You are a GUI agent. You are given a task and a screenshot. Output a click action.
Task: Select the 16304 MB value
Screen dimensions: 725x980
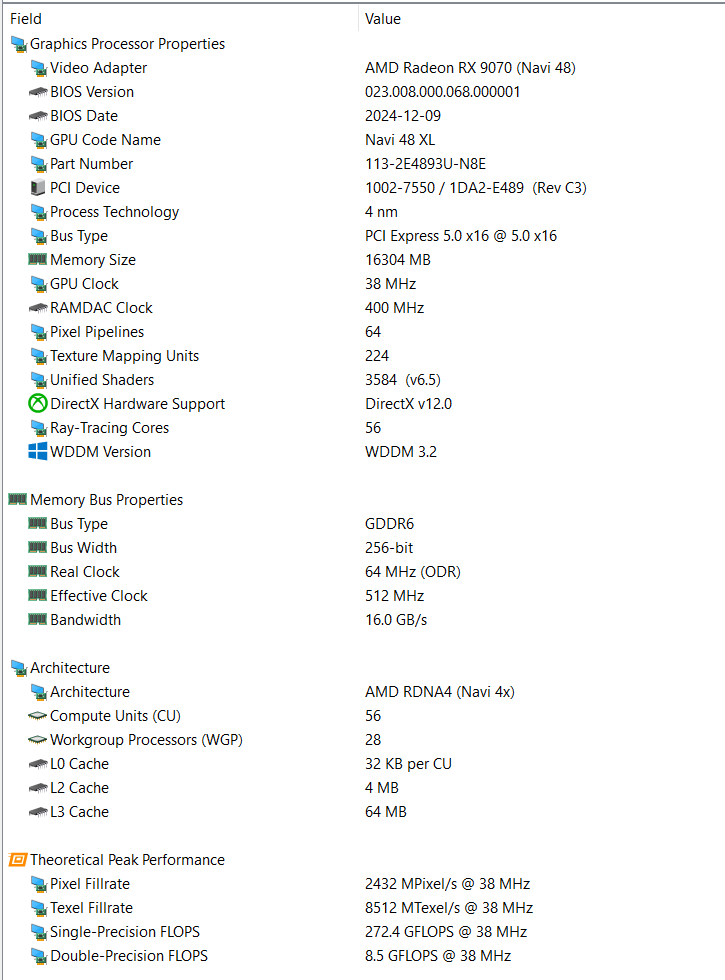pyautogui.click(x=398, y=259)
